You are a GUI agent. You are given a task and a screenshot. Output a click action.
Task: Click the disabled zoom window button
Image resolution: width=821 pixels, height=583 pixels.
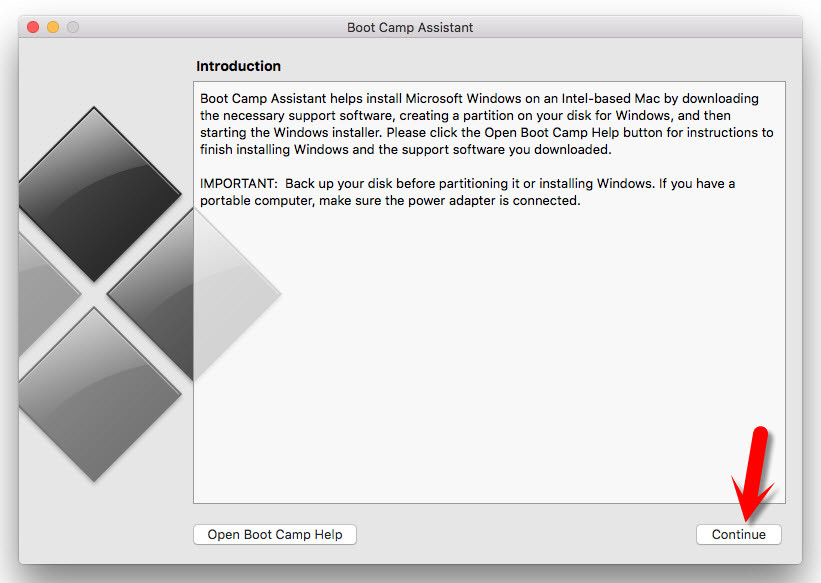[x=73, y=27]
